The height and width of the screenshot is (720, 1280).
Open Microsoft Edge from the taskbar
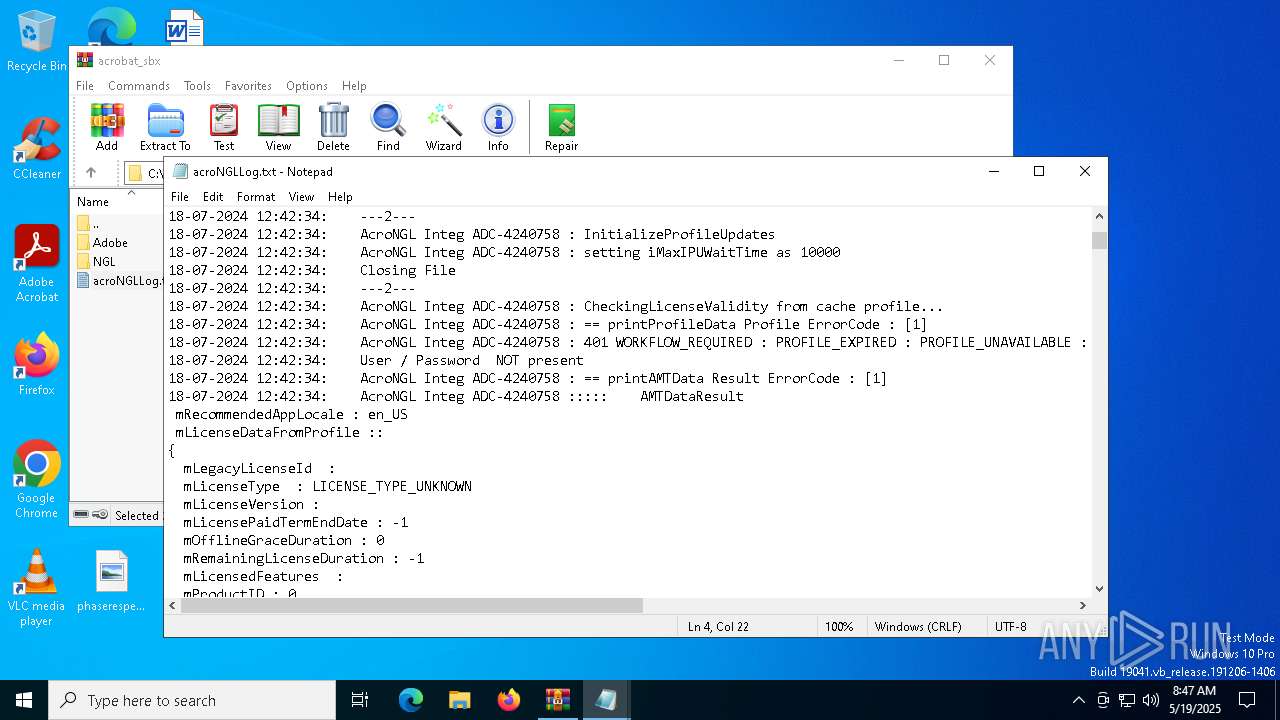point(411,700)
